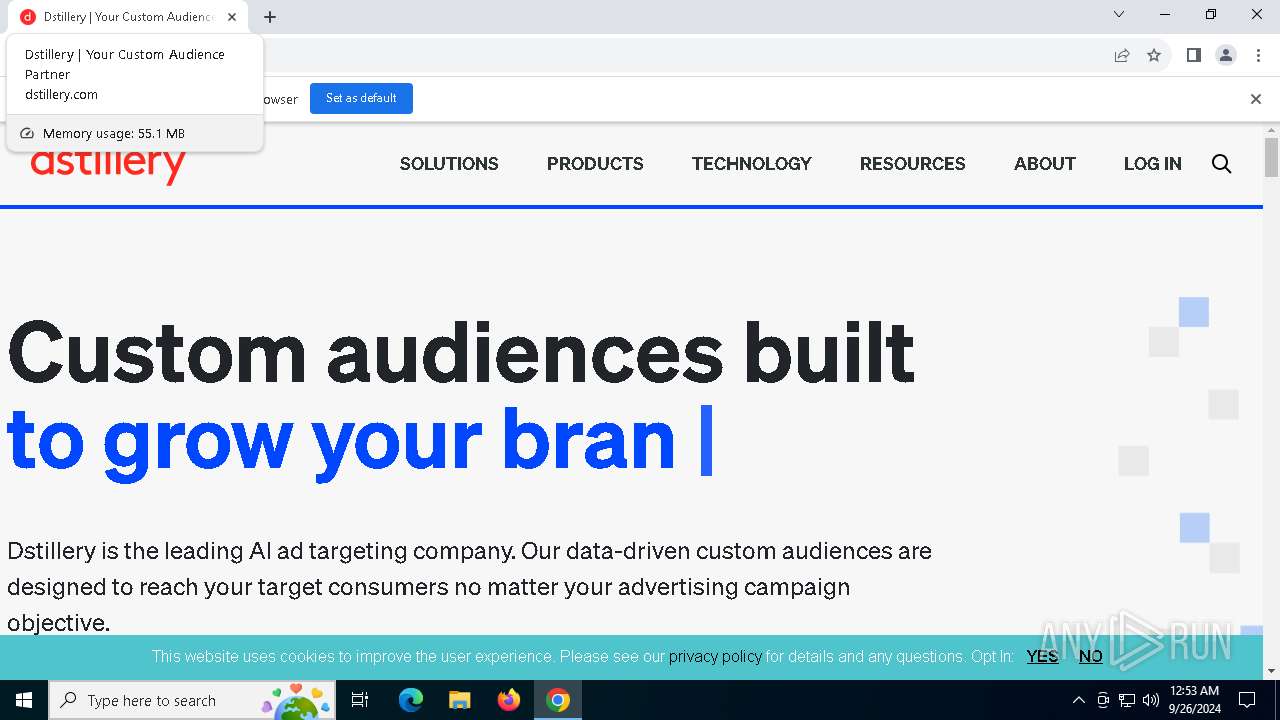Open Windows notification center
This screenshot has width=1280, height=720.
[1247, 700]
